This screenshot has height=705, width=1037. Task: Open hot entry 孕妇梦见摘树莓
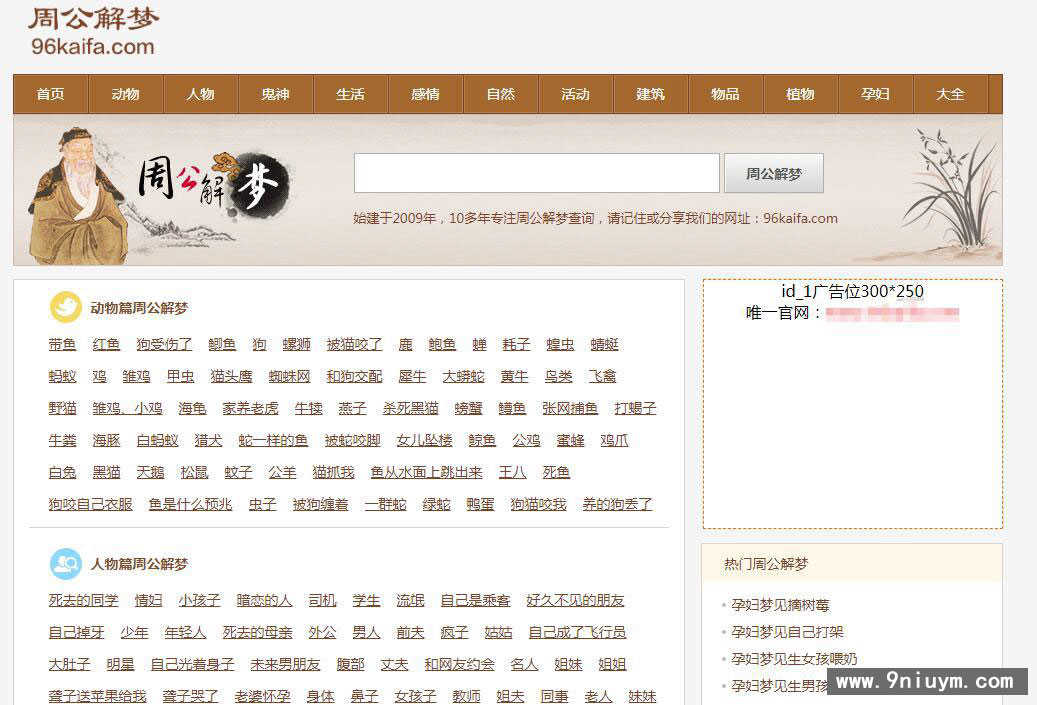pos(780,605)
